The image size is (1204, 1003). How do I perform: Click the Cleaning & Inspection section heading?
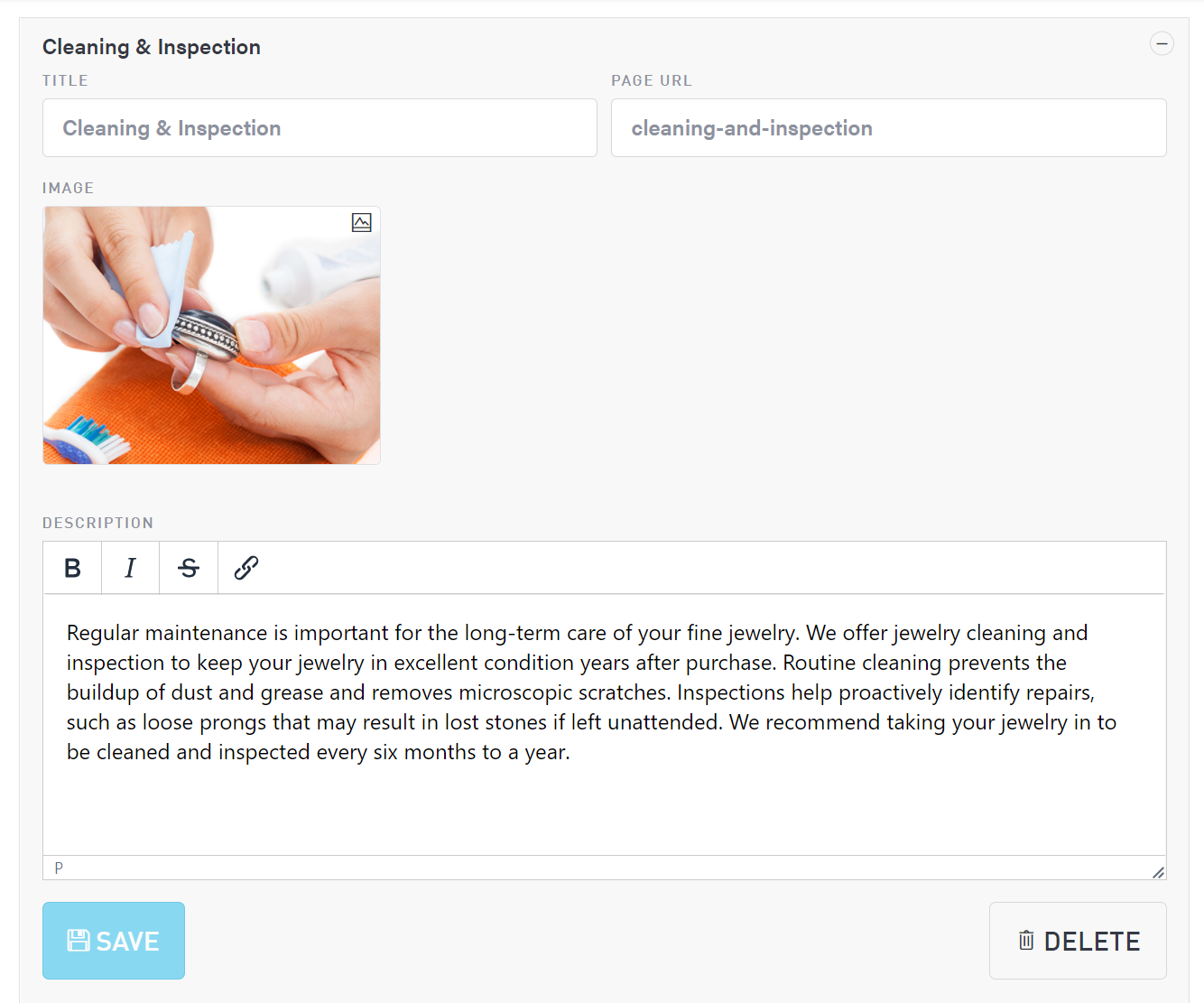click(x=152, y=47)
